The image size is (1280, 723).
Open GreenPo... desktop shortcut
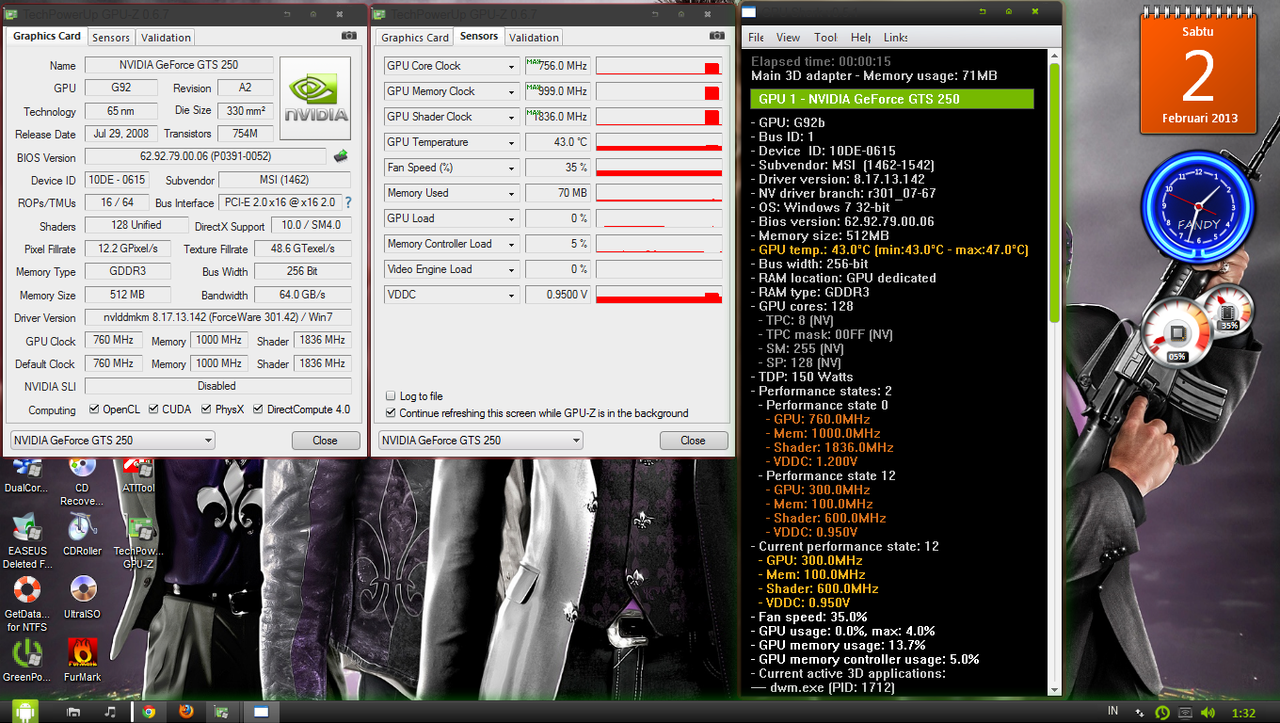pos(27,661)
